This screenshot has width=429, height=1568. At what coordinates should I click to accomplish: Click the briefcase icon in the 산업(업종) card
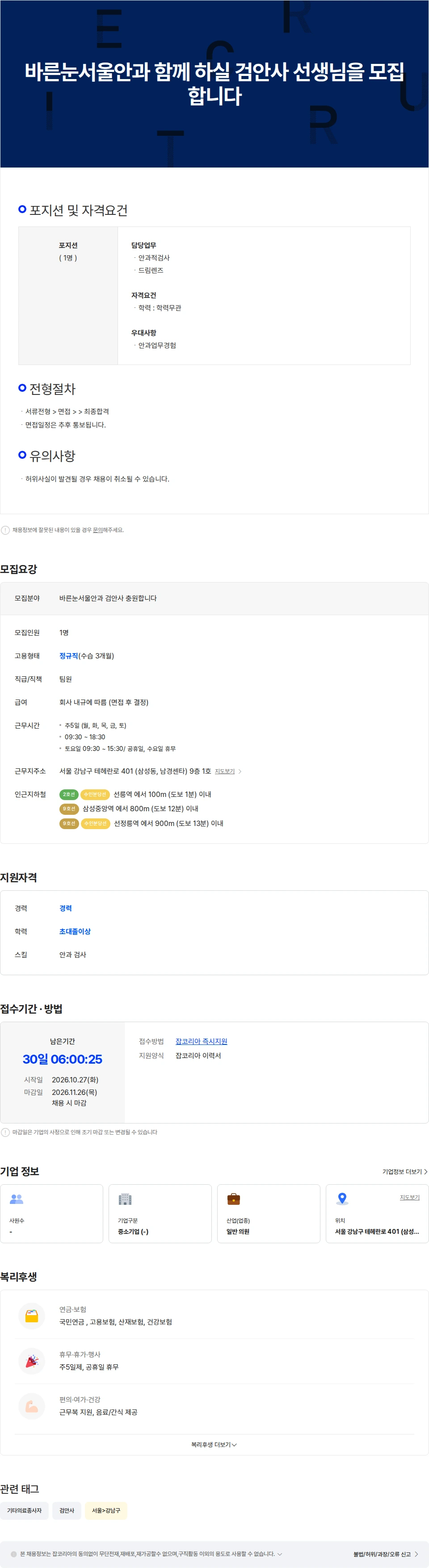point(234,1199)
